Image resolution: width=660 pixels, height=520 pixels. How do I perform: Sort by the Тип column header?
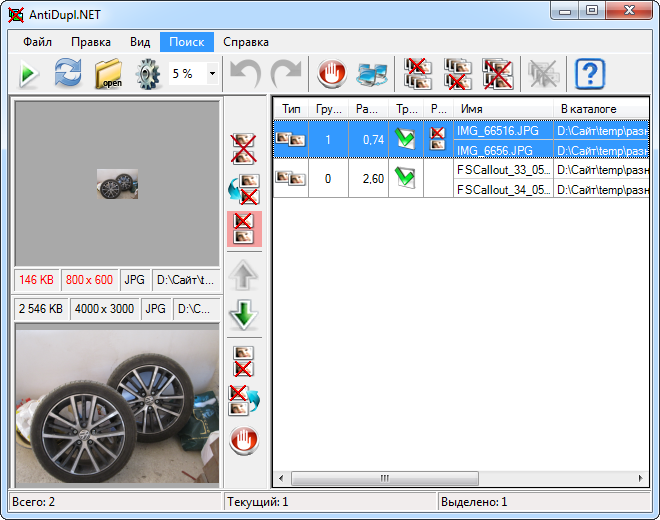pyautogui.click(x=291, y=109)
